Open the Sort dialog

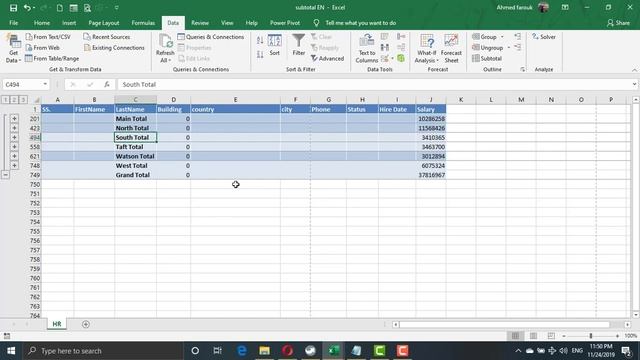coord(275,45)
